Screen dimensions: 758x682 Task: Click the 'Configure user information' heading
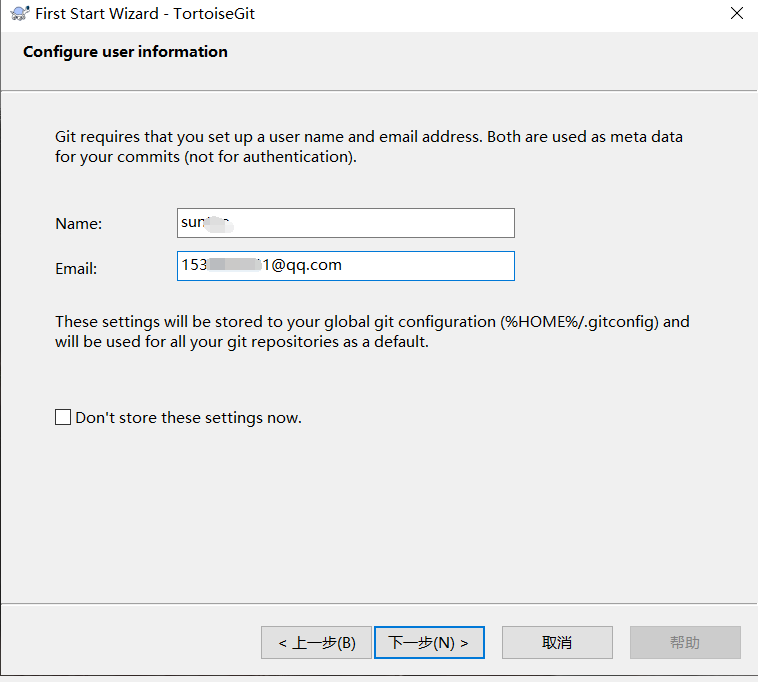[x=125, y=52]
